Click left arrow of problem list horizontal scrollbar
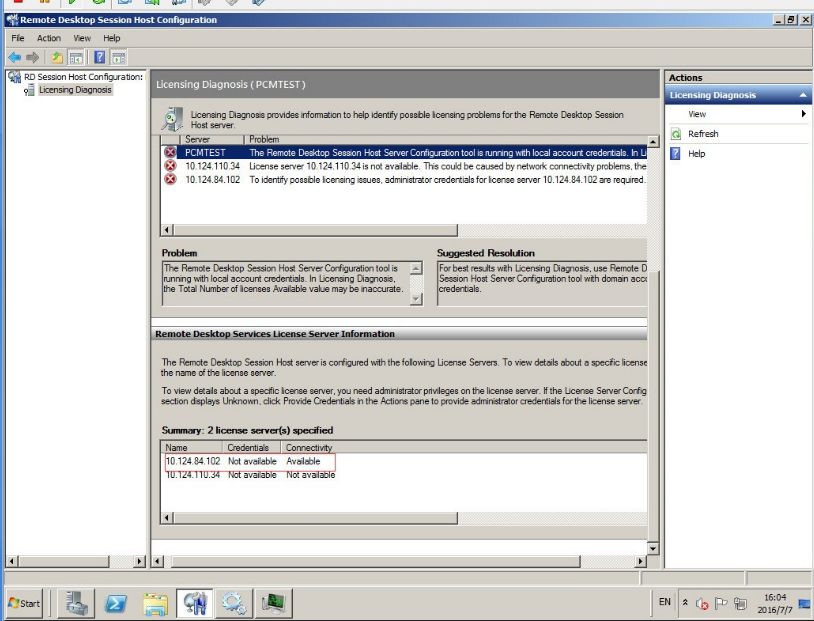The image size is (814, 621). point(167,230)
